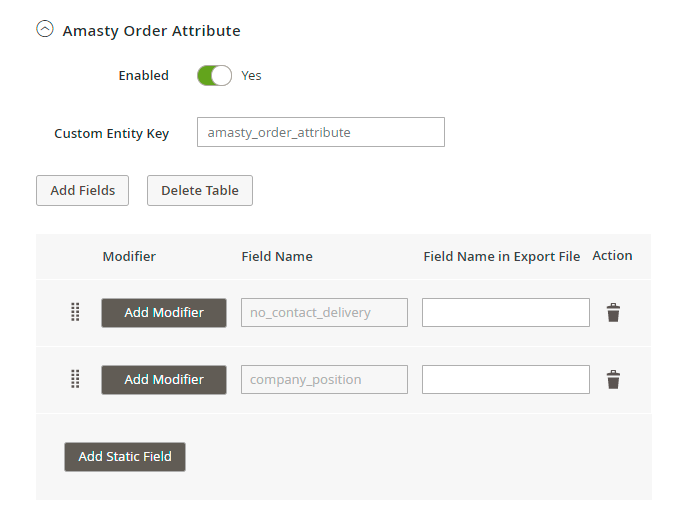Click the Add Static Field button

pos(125,457)
